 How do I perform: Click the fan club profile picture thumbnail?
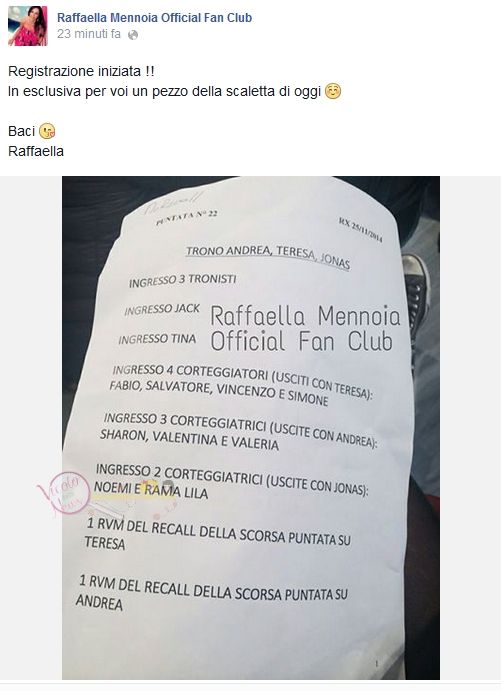tap(28, 26)
